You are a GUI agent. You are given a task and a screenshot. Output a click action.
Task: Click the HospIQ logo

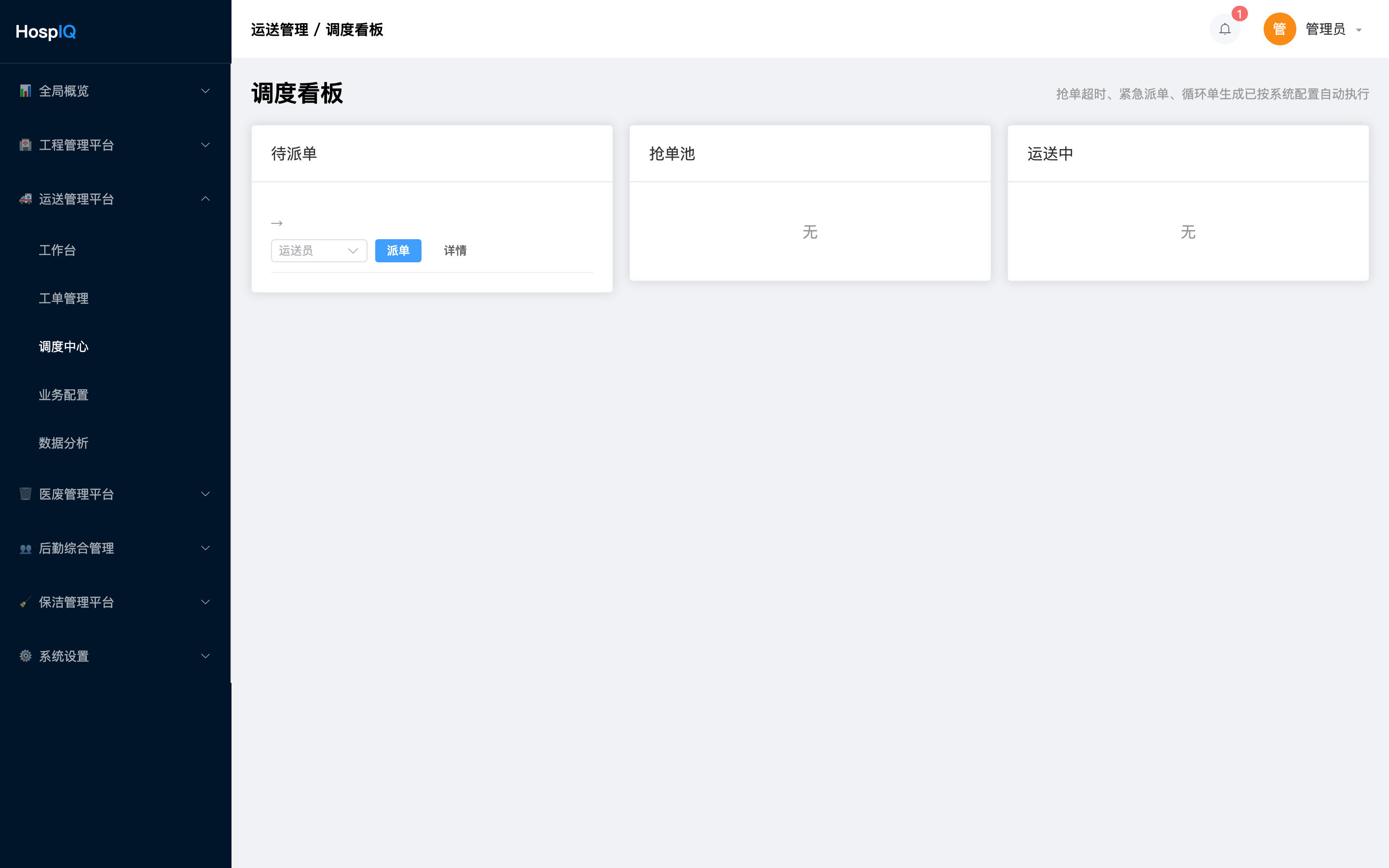click(x=46, y=31)
